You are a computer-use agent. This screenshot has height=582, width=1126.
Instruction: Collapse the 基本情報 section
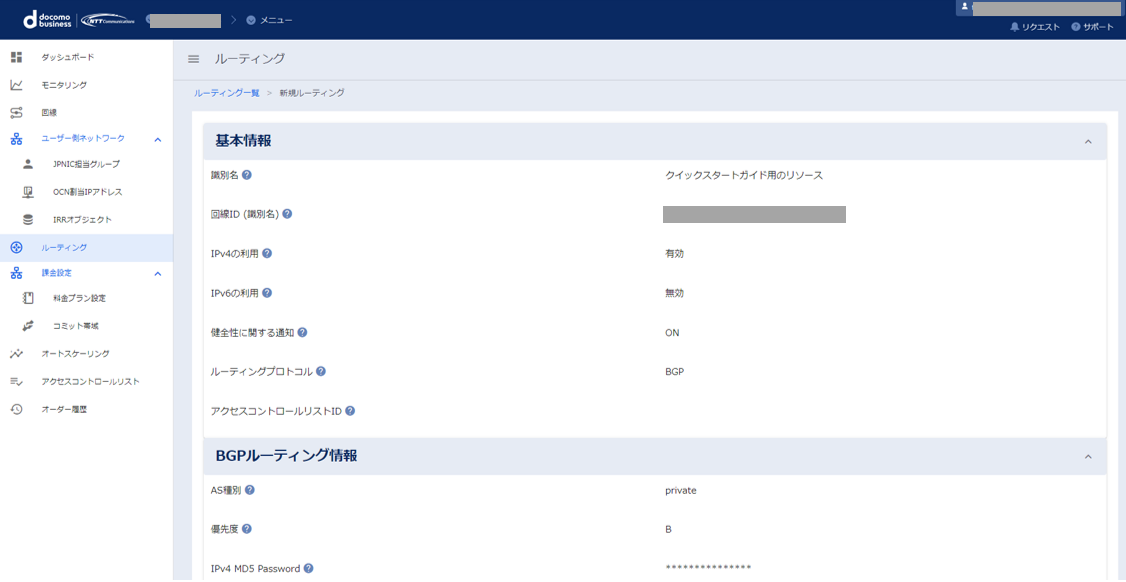(x=1088, y=142)
